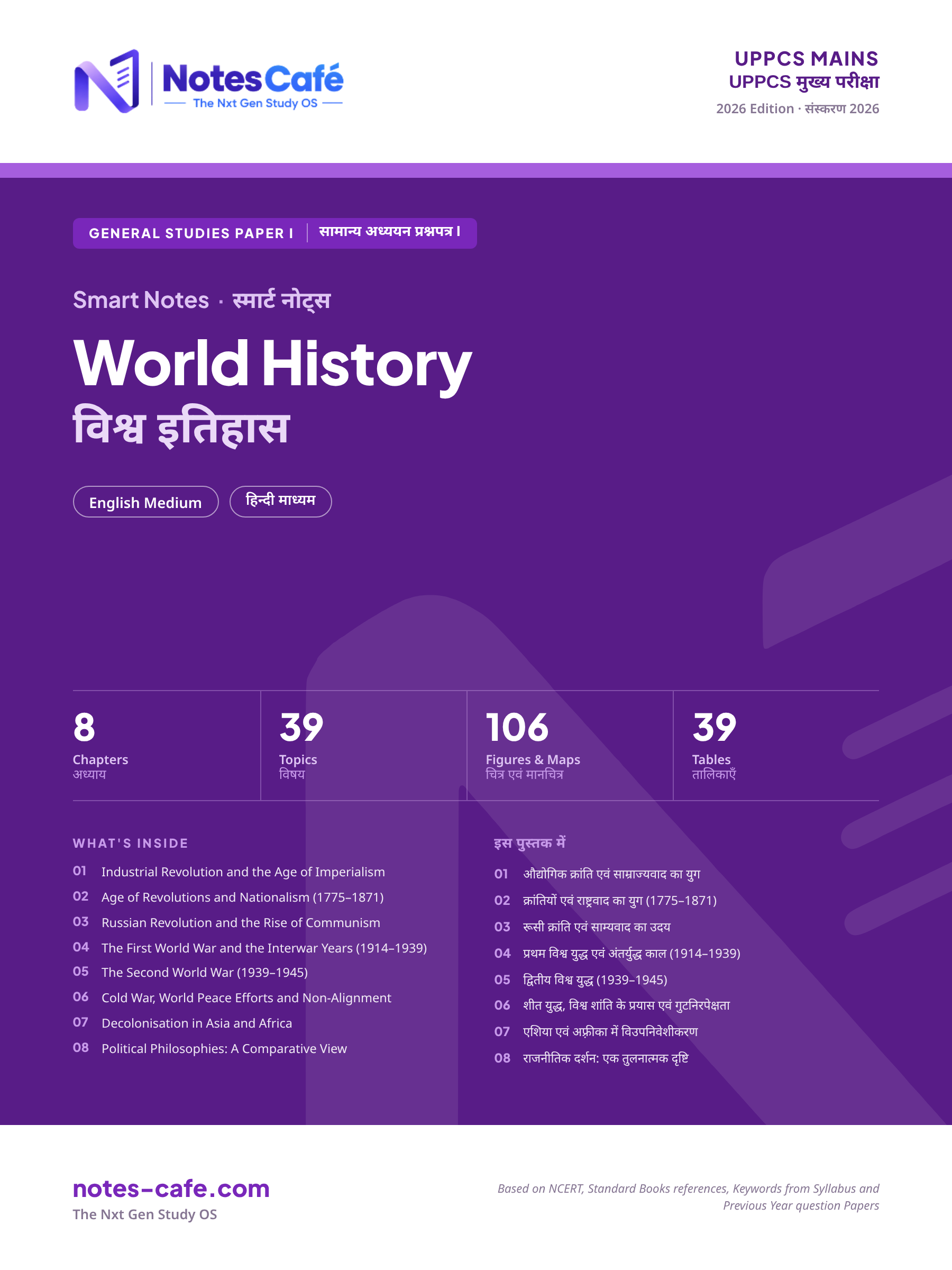The height and width of the screenshot is (1270, 952).
Task: Click the NotesCafé N logo icon
Action: coord(107,81)
